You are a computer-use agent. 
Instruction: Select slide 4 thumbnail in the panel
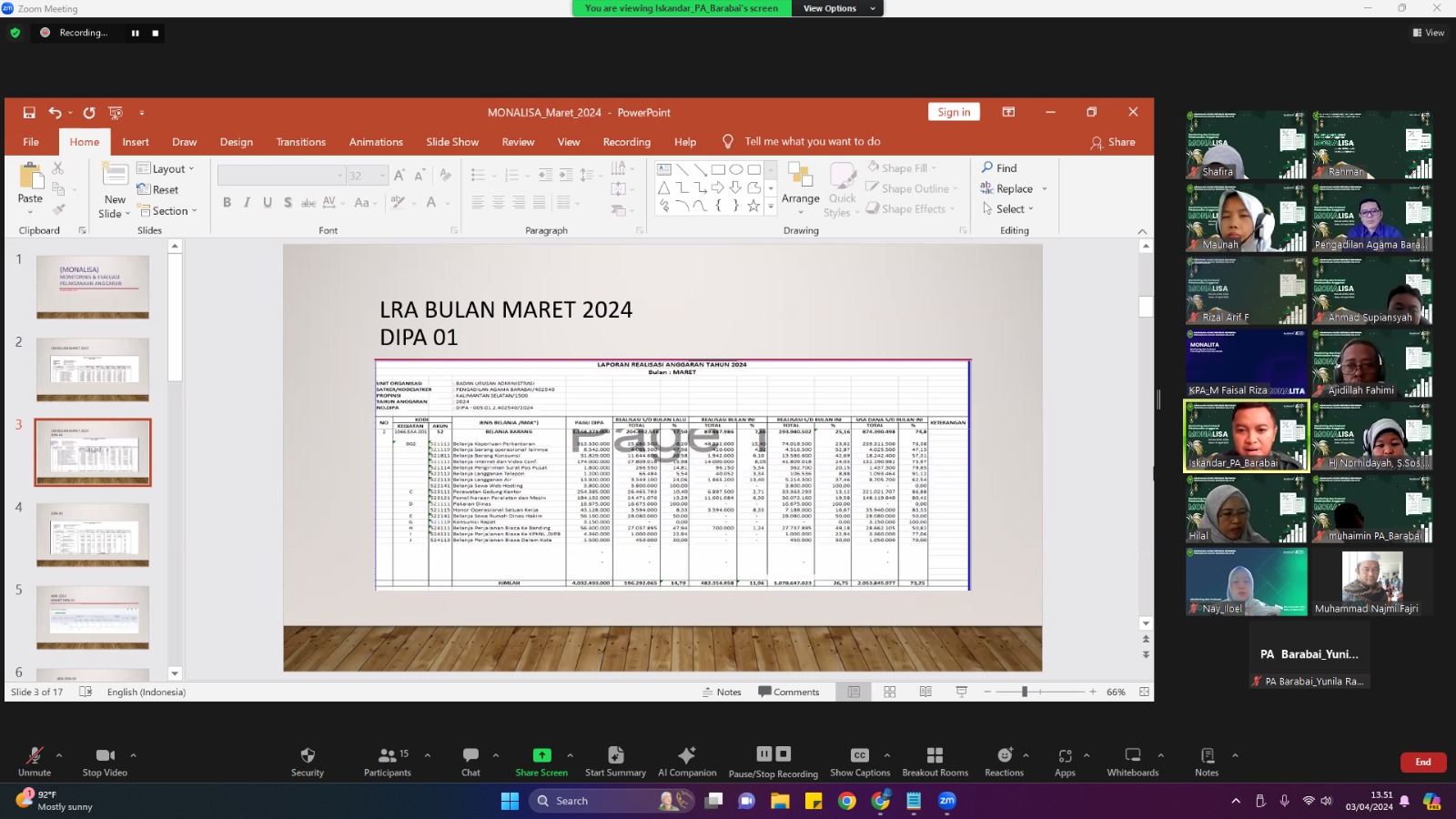[x=93, y=534]
